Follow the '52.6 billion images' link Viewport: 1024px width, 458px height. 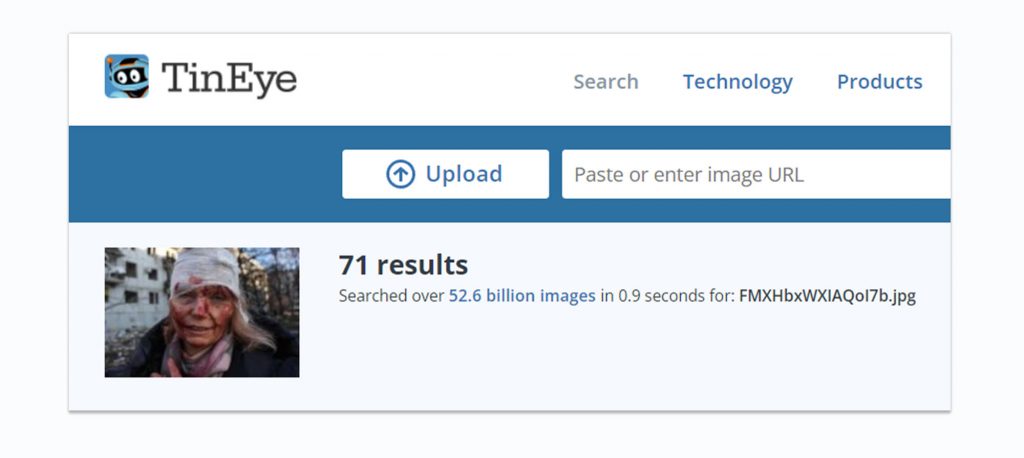tap(522, 296)
